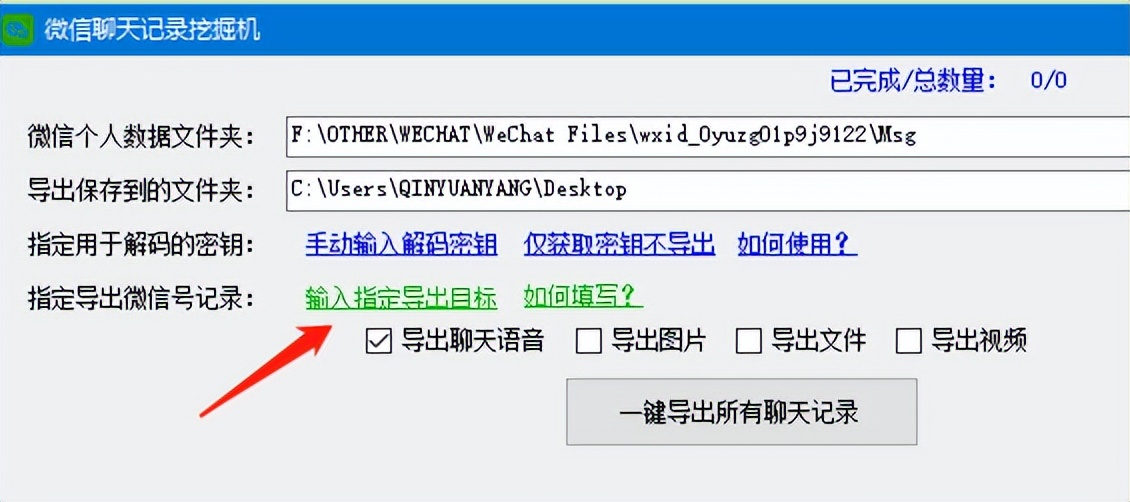Click the 0/0 progress counter
1130x502 pixels.
pyautogui.click(x=1049, y=80)
